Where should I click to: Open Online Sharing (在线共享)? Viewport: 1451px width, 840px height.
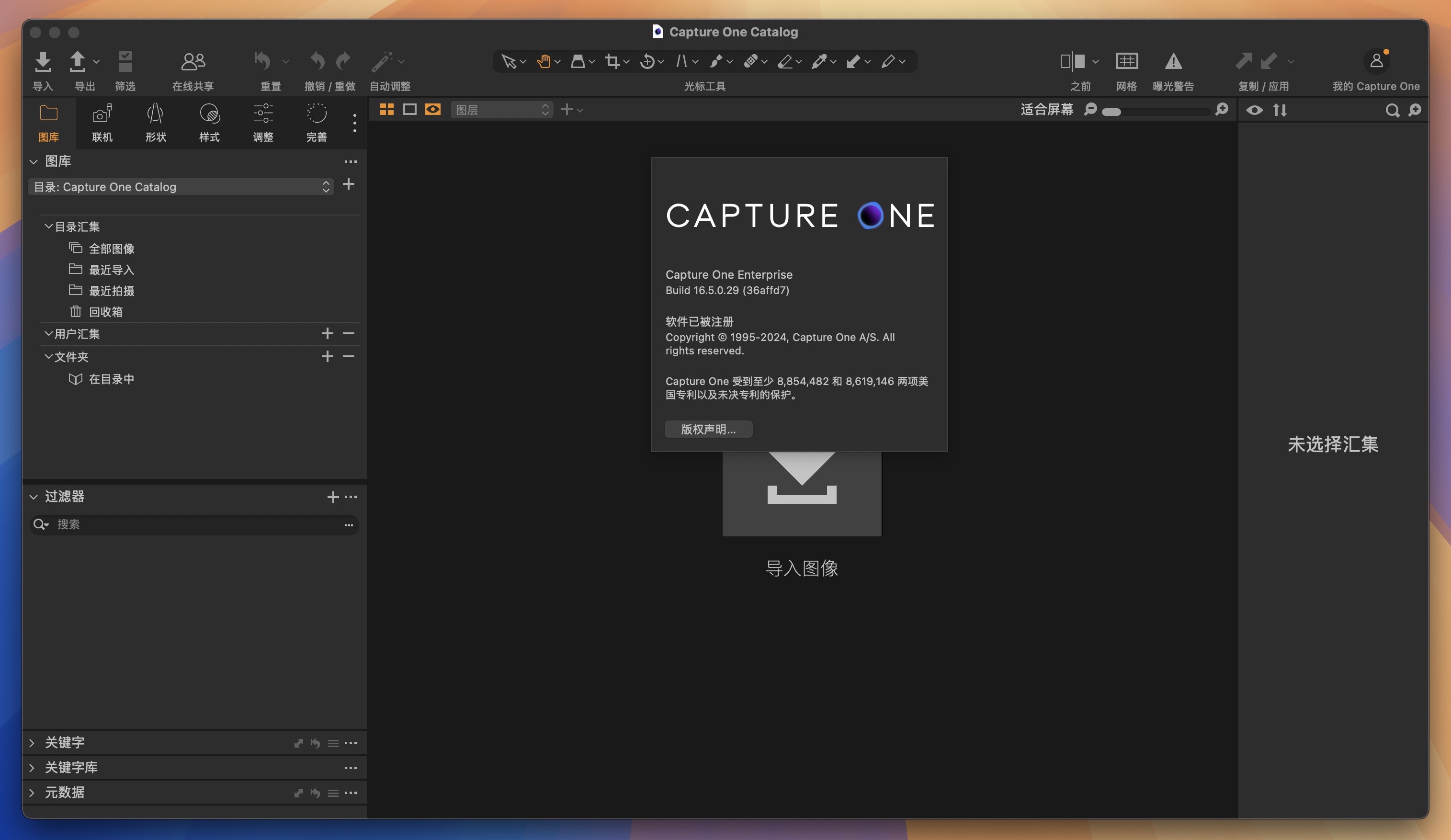coord(193,61)
